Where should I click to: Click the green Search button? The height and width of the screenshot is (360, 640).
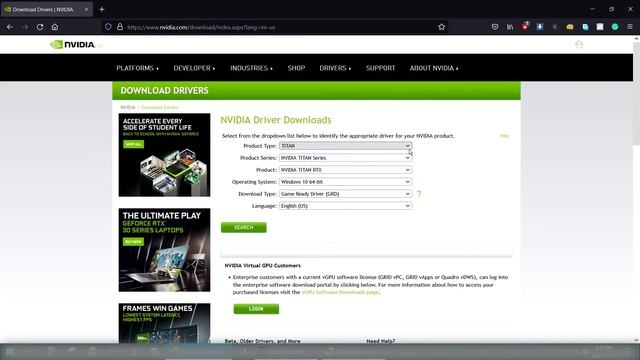[x=244, y=227]
